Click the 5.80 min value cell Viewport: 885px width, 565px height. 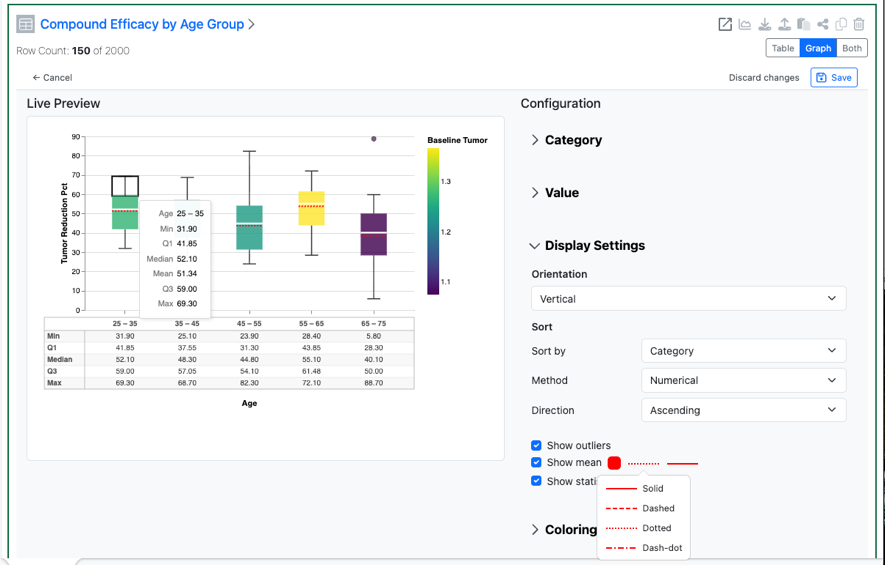[374, 336]
